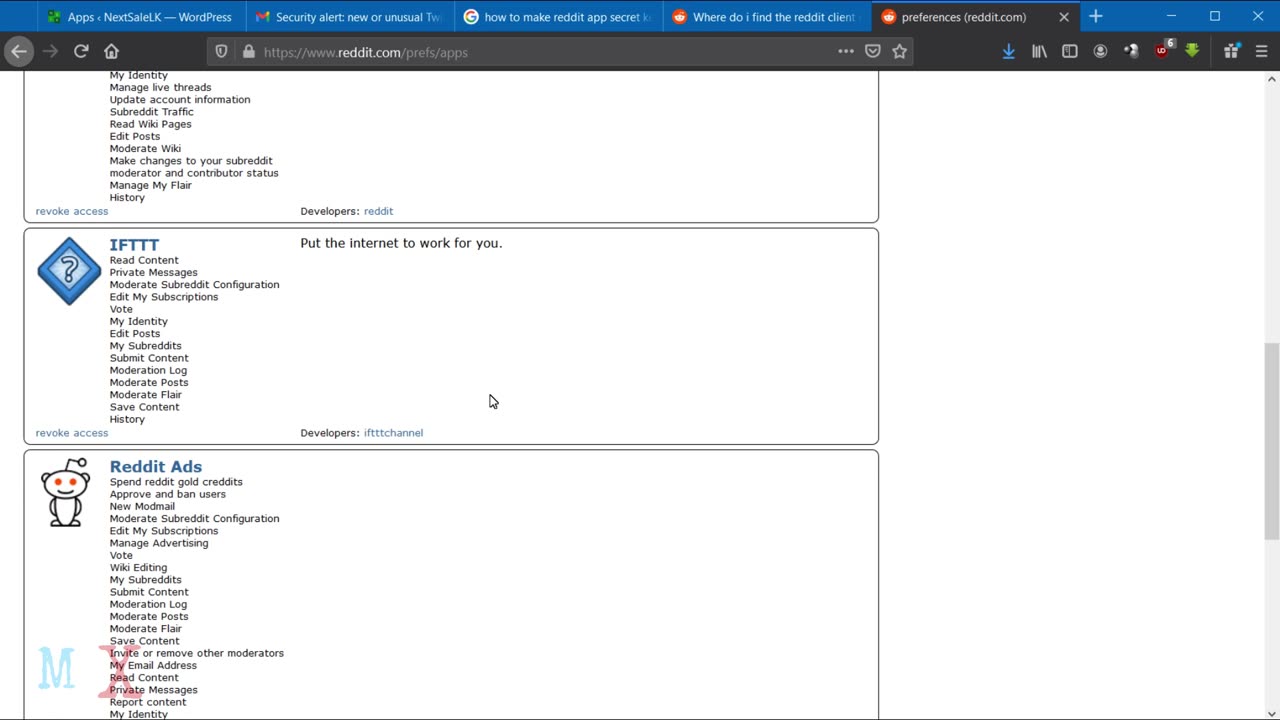Click 'Read Wiki Pages' permission text

(151, 124)
